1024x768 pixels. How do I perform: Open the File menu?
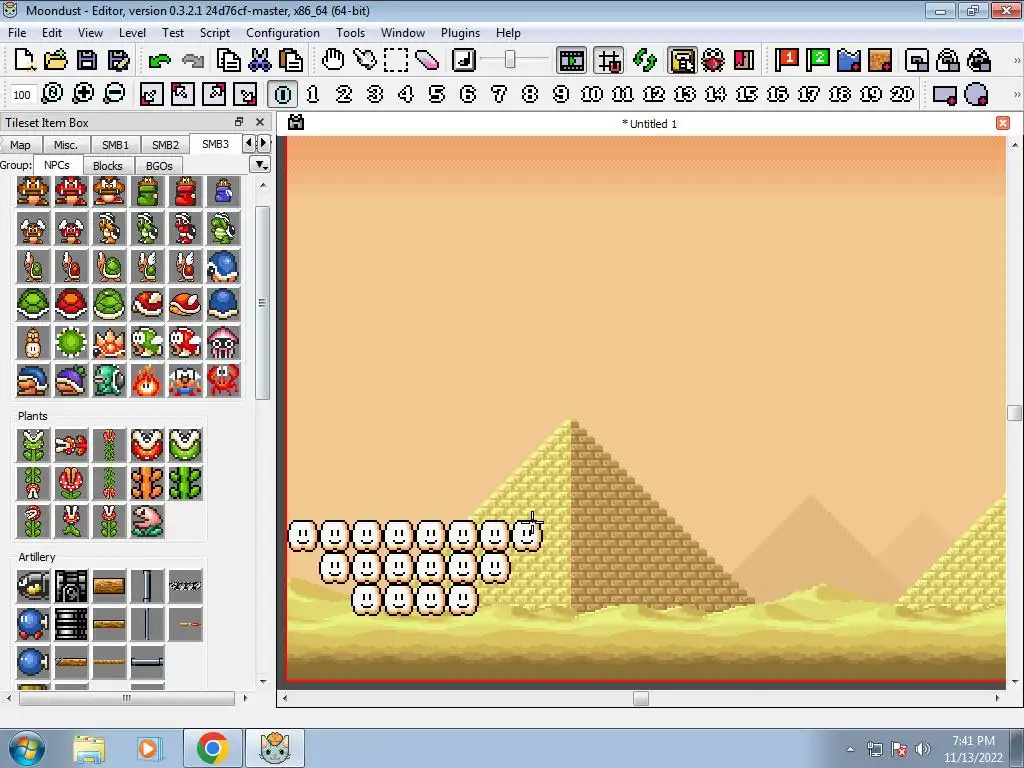pos(17,33)
